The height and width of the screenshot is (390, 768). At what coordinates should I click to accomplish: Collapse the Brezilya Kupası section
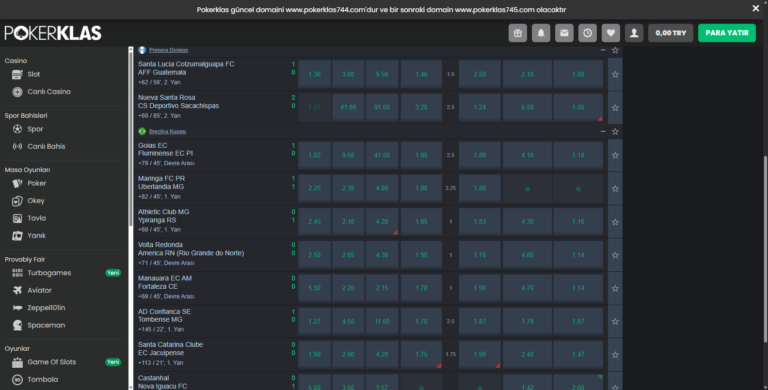603,131
